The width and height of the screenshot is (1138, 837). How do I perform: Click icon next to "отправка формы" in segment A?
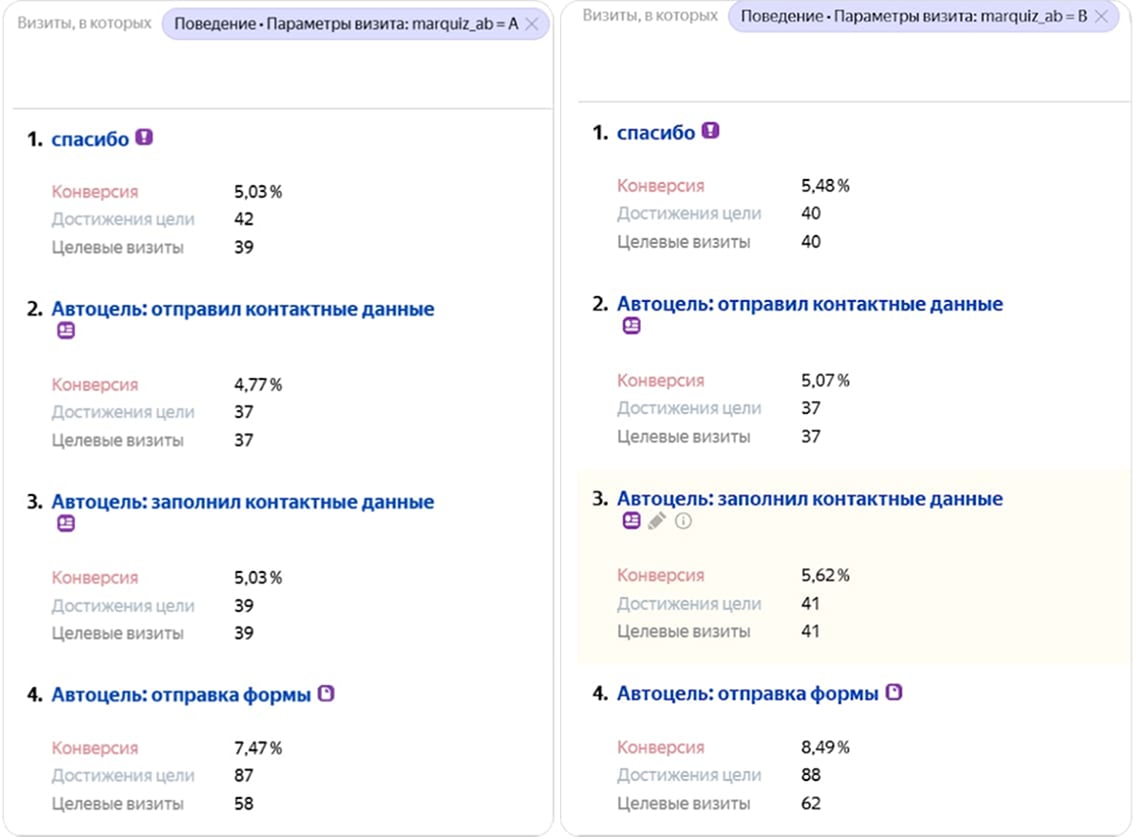click(x=326, y=694)
